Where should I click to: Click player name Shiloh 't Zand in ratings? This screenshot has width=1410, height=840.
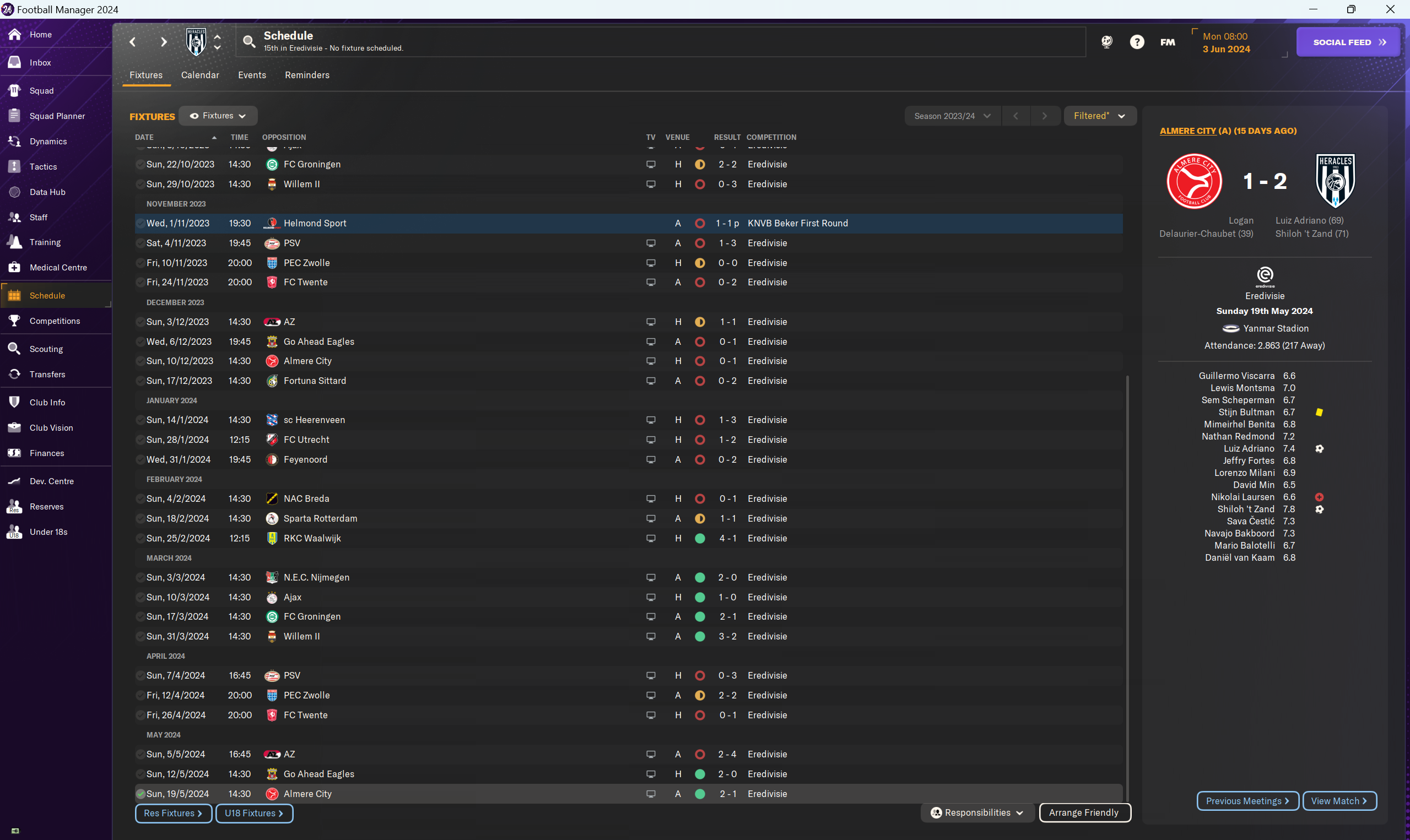coord(1246,509)
